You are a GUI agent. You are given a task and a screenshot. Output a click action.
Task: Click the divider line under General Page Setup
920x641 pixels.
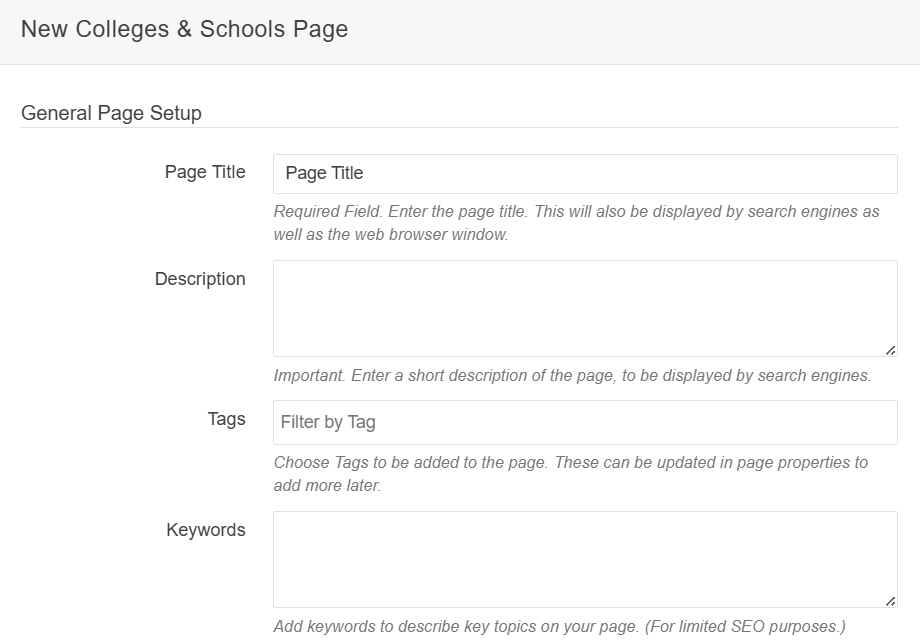(460, 128)
